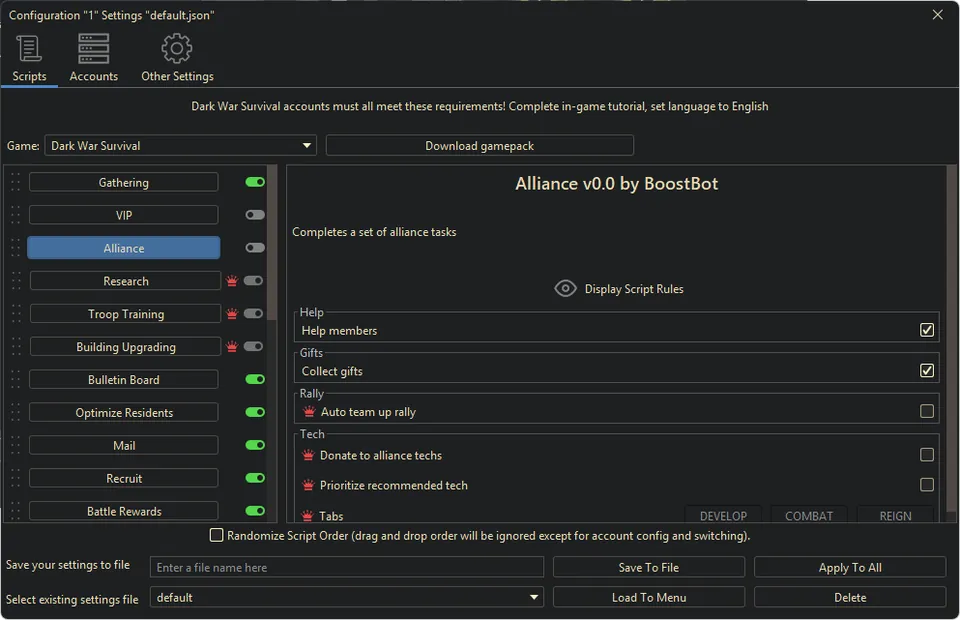
Task: Expand the existing settings file dropdown
Action: 347,597
